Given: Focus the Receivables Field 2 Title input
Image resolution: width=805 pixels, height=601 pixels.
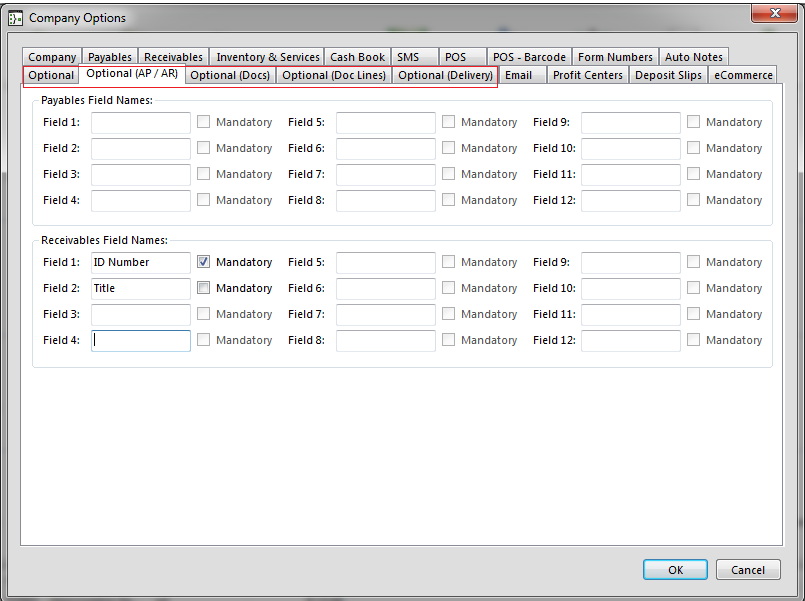Looking at the screenshot, I should 140,288.
